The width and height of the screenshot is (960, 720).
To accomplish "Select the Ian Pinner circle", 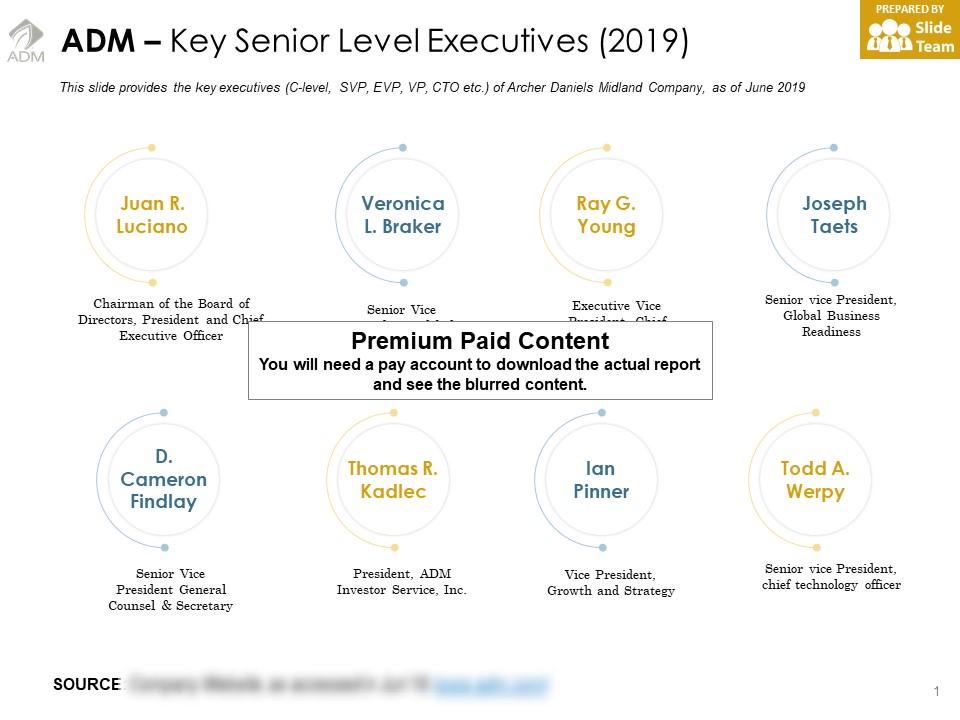I will tap(601, 480).
